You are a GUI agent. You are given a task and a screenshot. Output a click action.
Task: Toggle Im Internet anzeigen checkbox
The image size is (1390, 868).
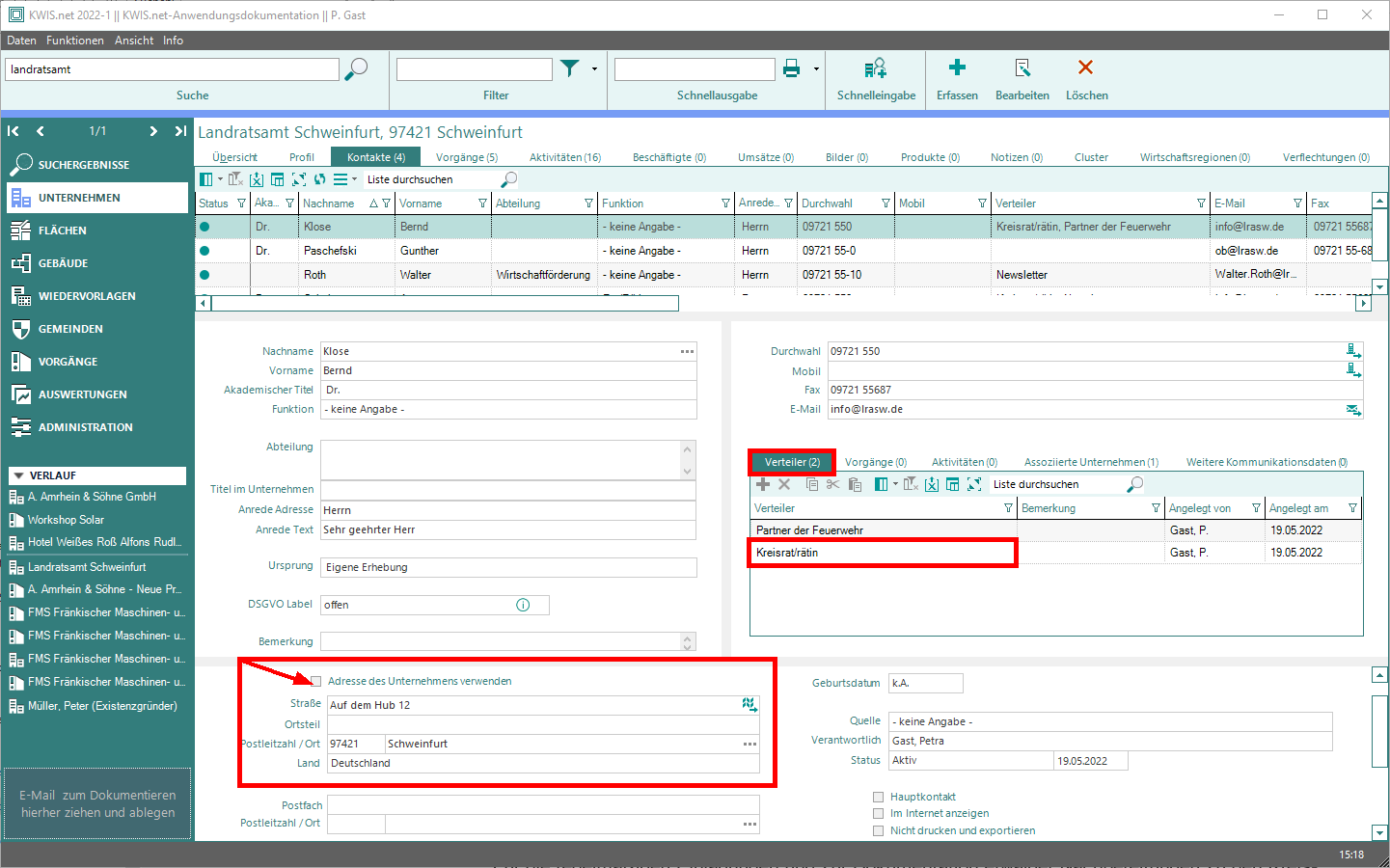click(878, 813)
